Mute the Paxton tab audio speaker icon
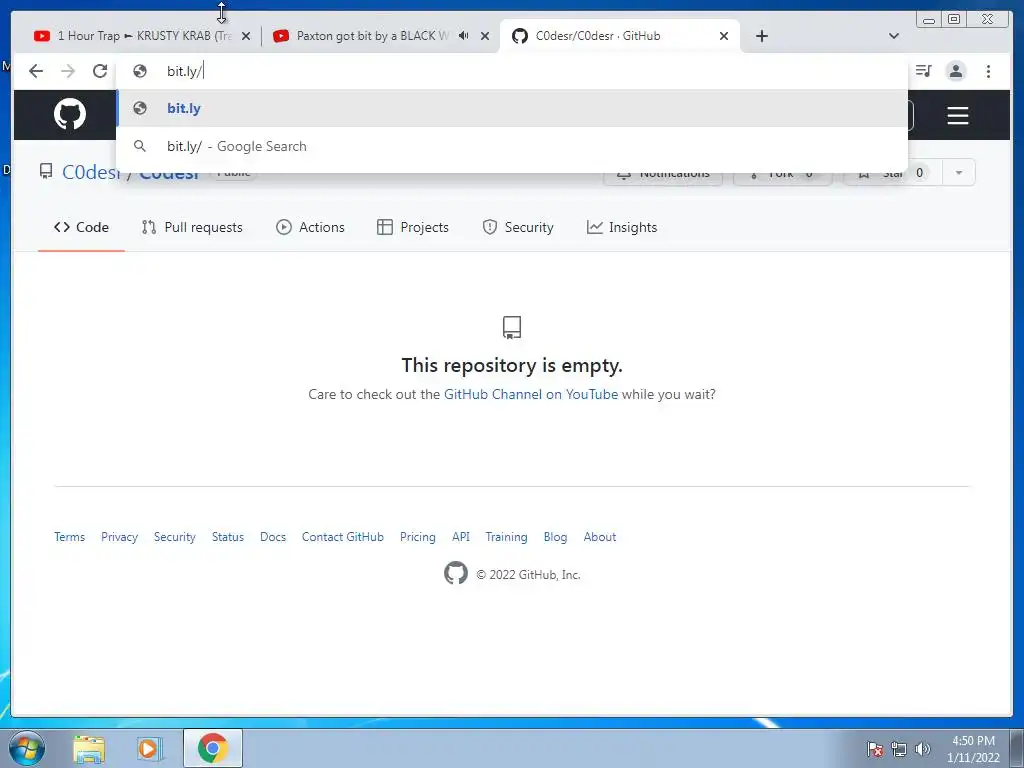 [464, 36]
